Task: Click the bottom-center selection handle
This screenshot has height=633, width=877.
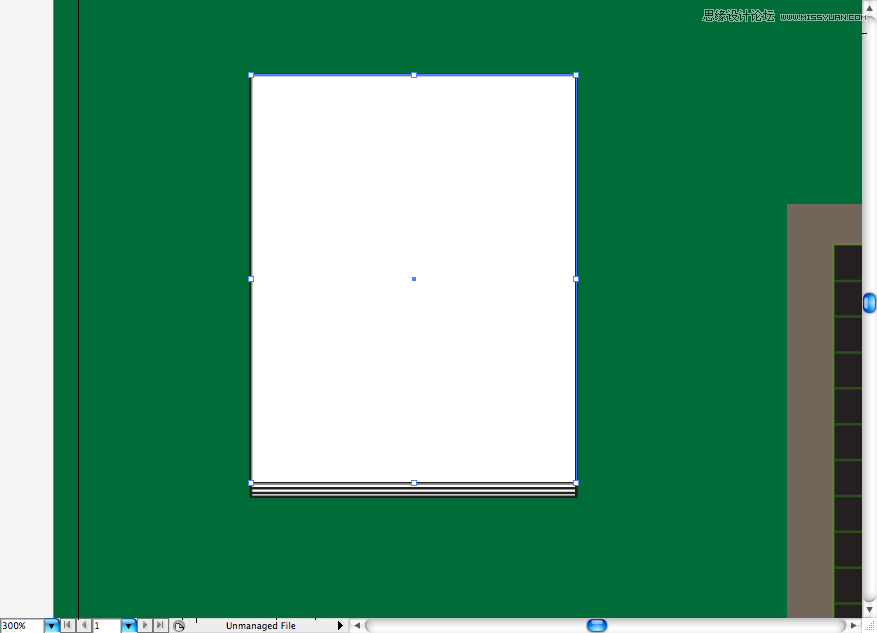Action: (414, 483)
